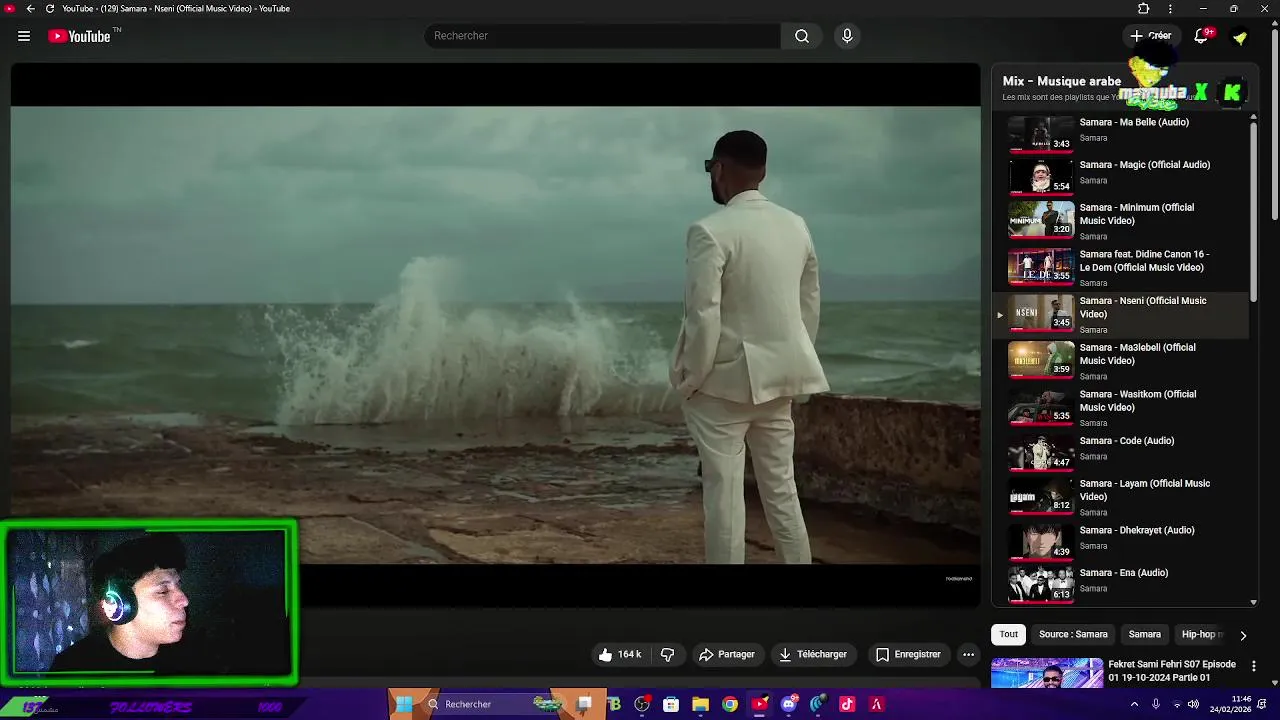This screenshot has height=720, width=1280.
Task: Click the Créer button
Action: pyautogui.click(x=1151, y=36)
